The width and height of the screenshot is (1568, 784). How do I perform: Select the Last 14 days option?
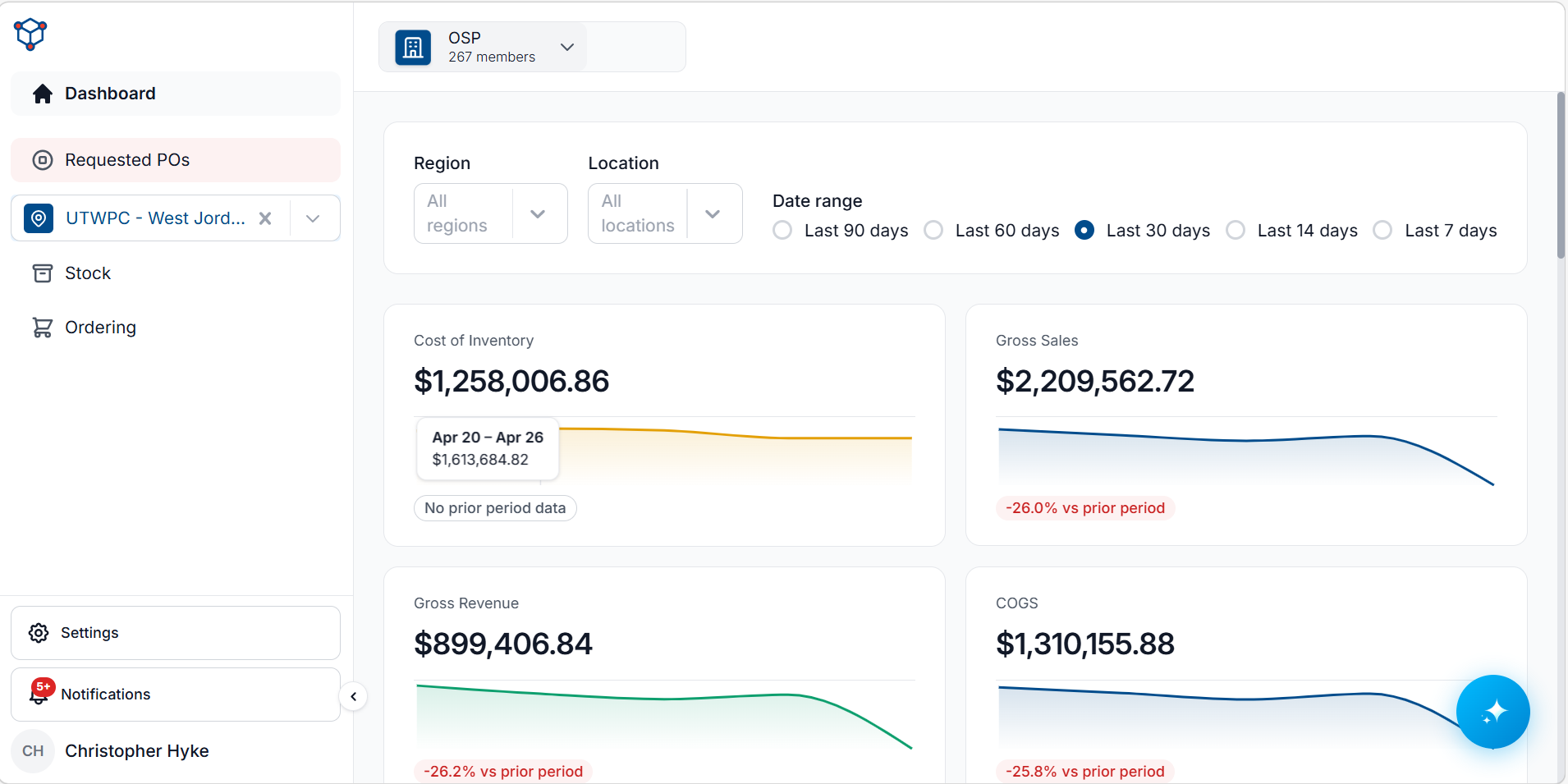[x=1292, y=231]
